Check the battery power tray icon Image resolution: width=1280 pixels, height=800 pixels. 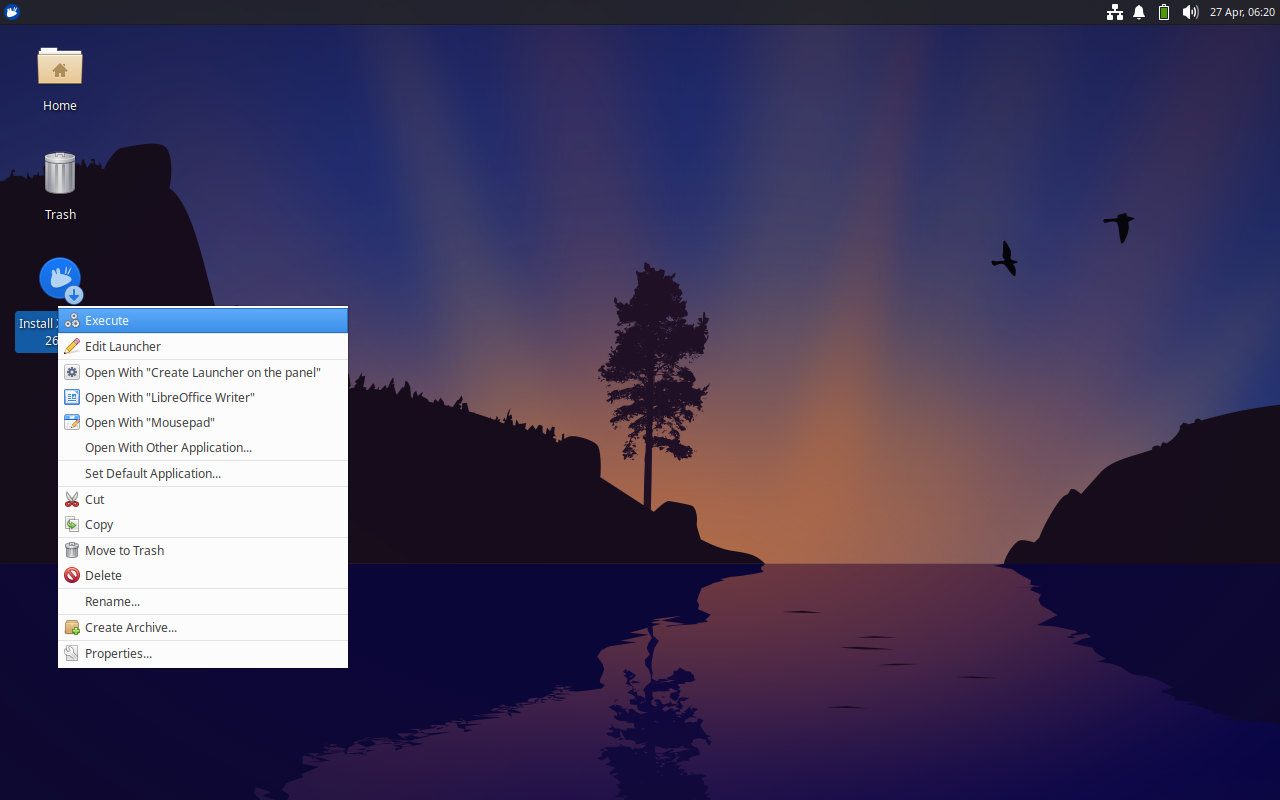(1164, 12)
